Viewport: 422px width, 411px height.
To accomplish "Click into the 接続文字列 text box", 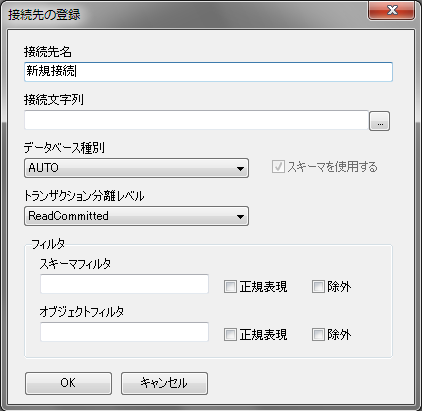I will pos(196,120).
